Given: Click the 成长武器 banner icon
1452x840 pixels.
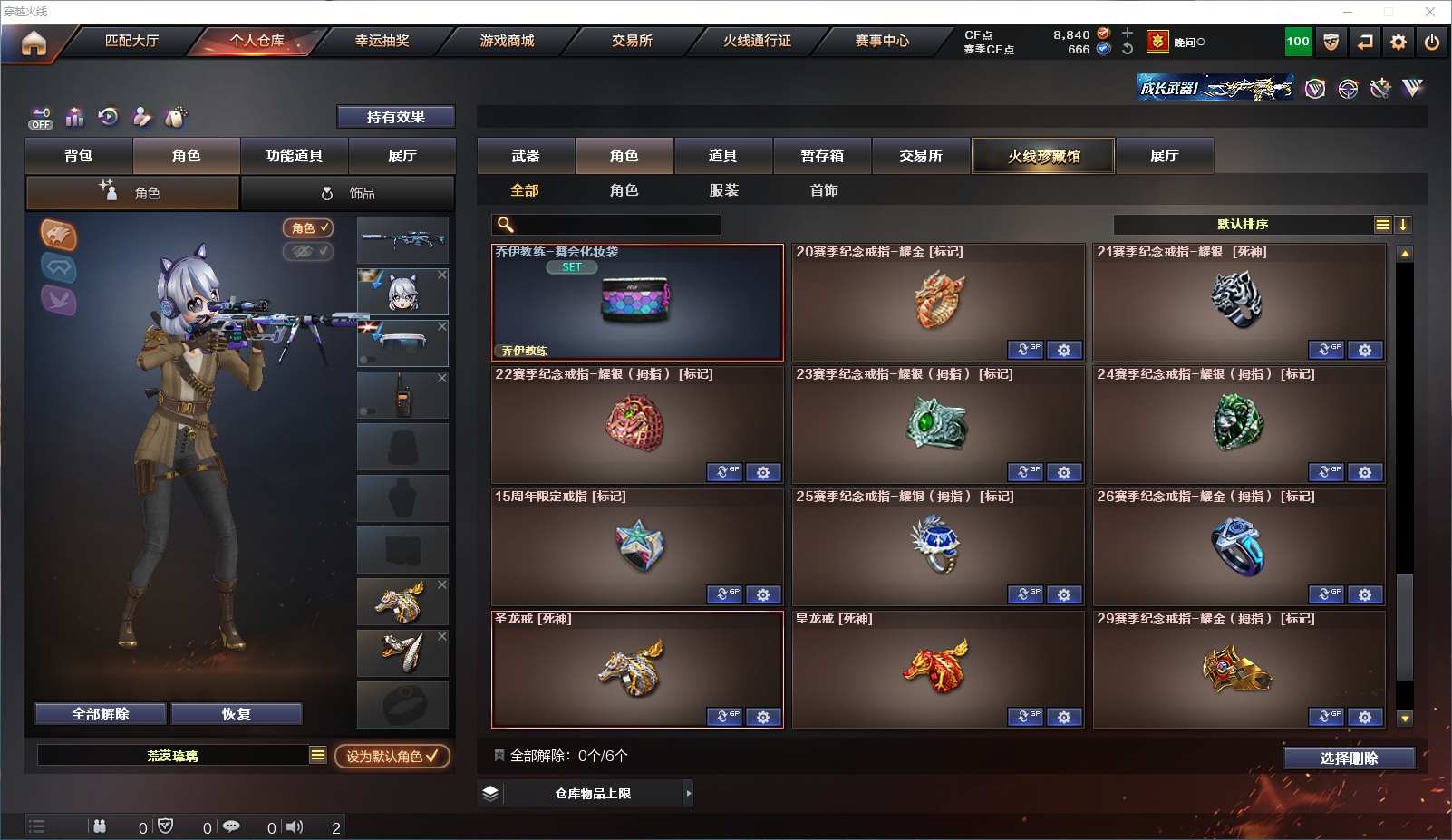Looking at the screenshot, I should 1215,88.
